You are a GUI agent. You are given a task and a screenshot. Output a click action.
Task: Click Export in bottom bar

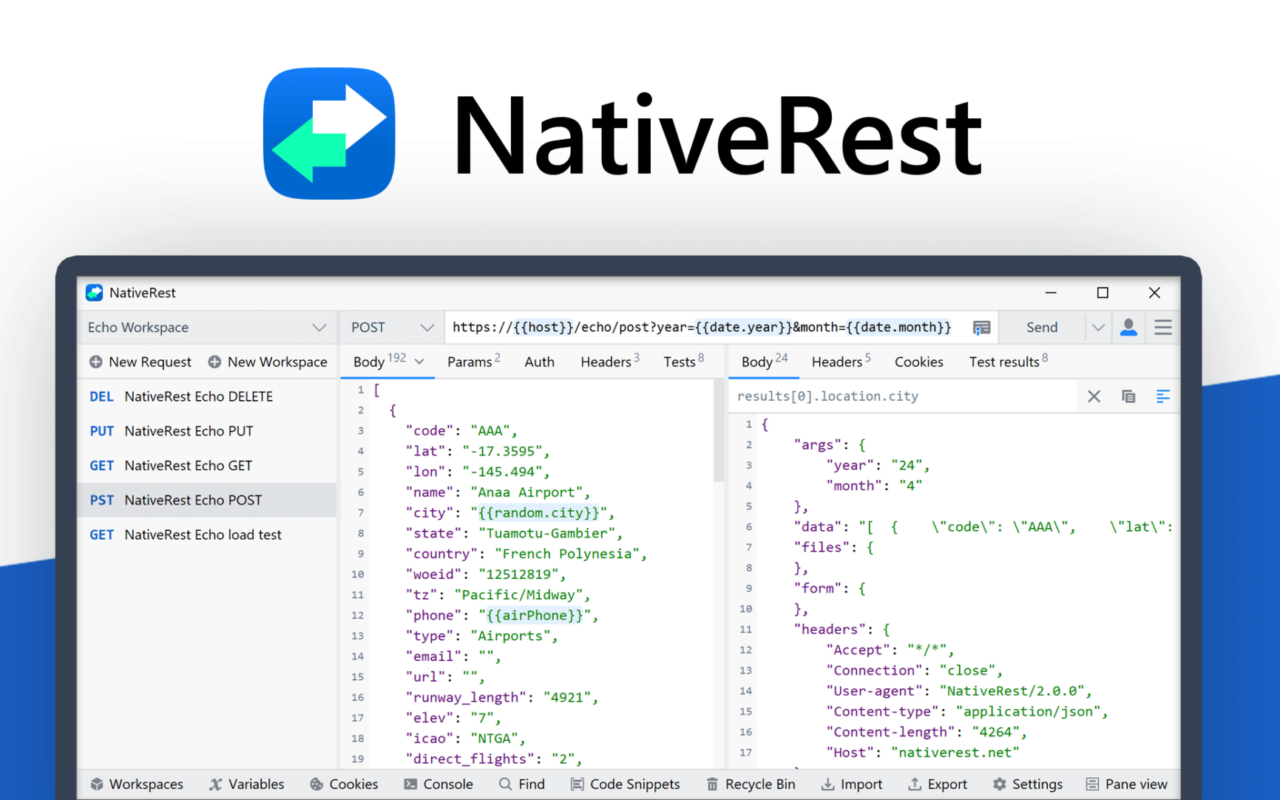(x=937, y=784)
